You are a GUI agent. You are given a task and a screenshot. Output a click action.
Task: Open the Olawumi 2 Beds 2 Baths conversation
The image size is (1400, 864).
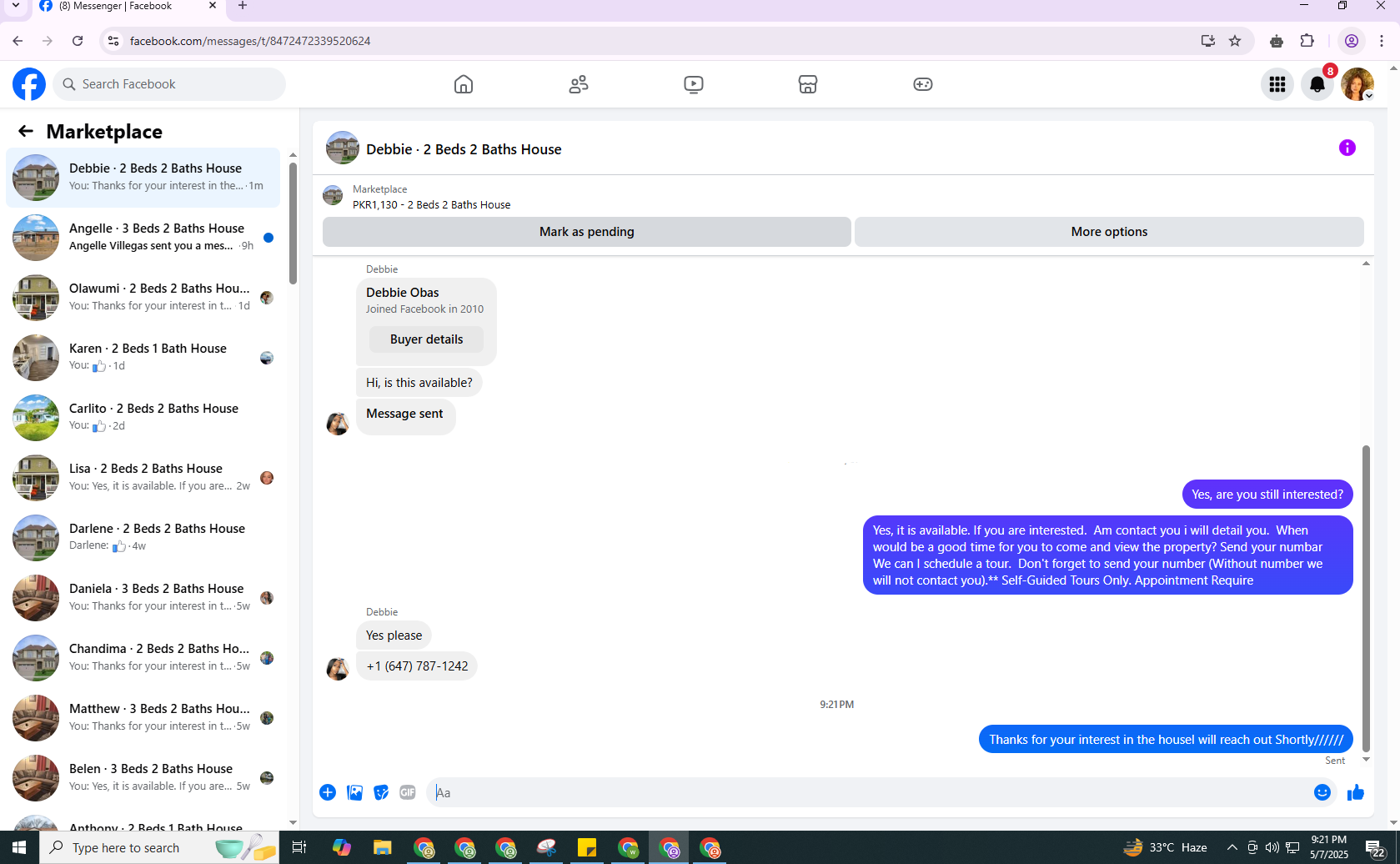click(143, 297)
